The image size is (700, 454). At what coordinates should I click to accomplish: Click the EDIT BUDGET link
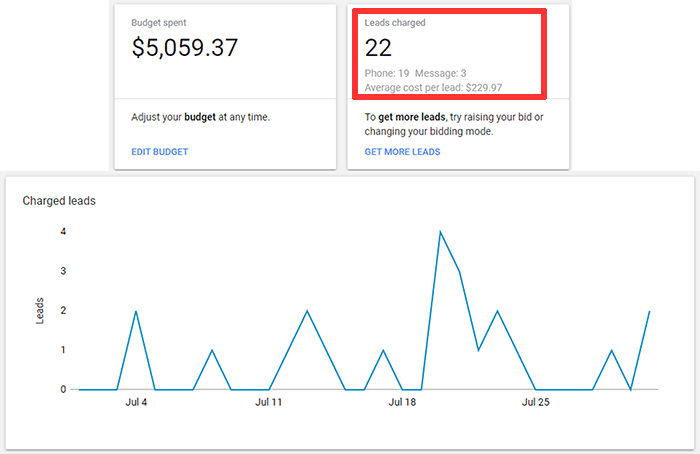(x=159, y=152)
